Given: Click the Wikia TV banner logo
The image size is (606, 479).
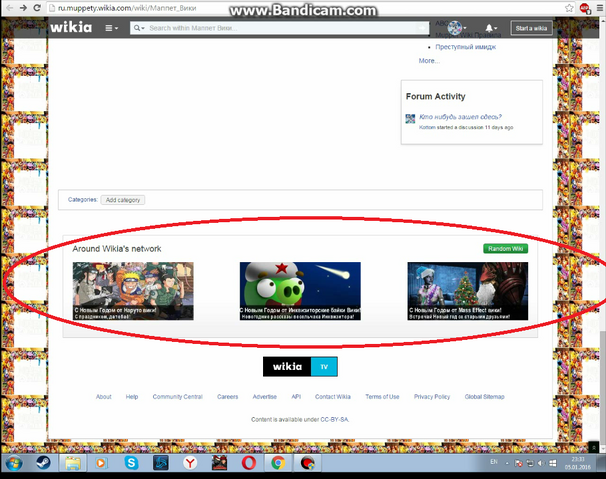Looking at the screenshot, I should coord(300,366).
